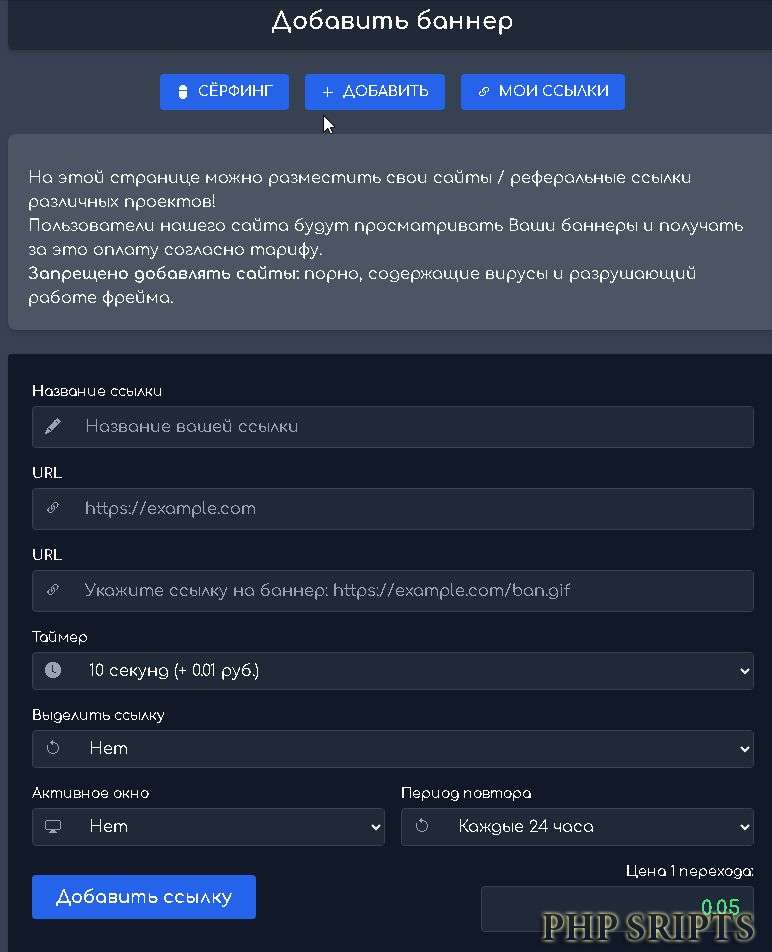Click the Цена 1 перехода label
This screenshot has height=952, width=772.
pyautogui.click(x=689, y=871)
